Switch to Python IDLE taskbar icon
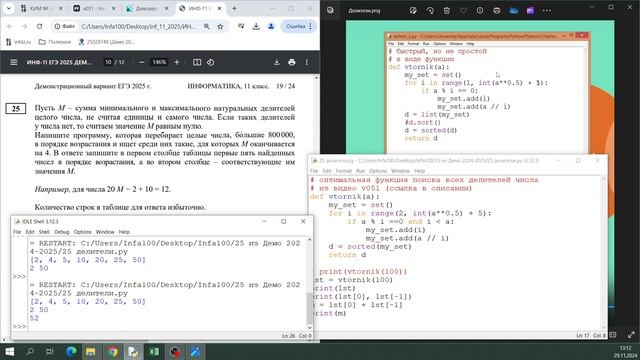 tap(133, 351)
